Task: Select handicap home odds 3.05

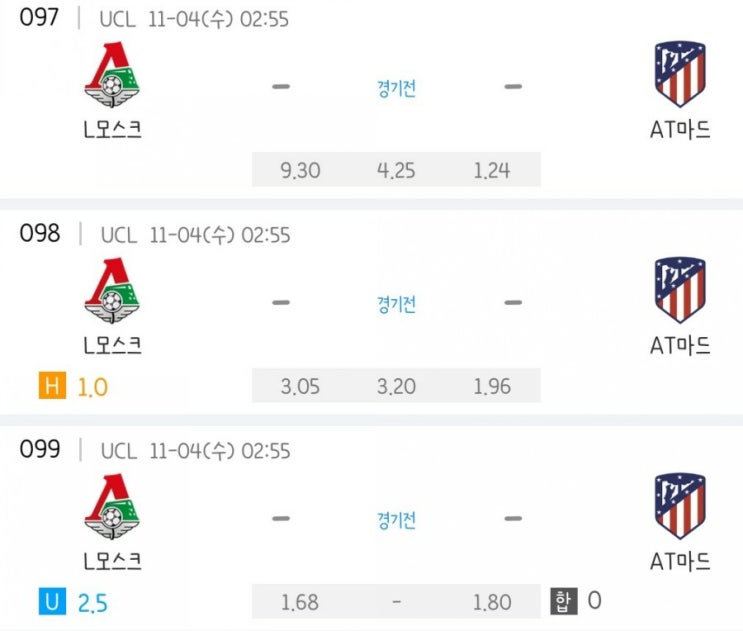Action: (x=300, y=386)
